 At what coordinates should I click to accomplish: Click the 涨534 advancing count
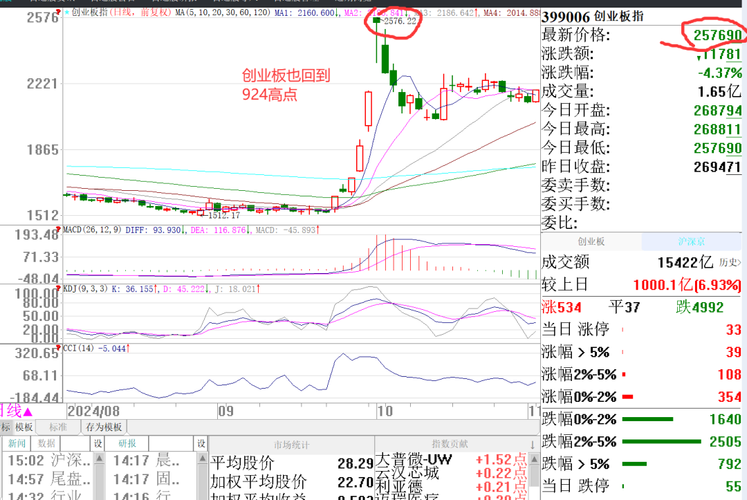coord(562,308)
